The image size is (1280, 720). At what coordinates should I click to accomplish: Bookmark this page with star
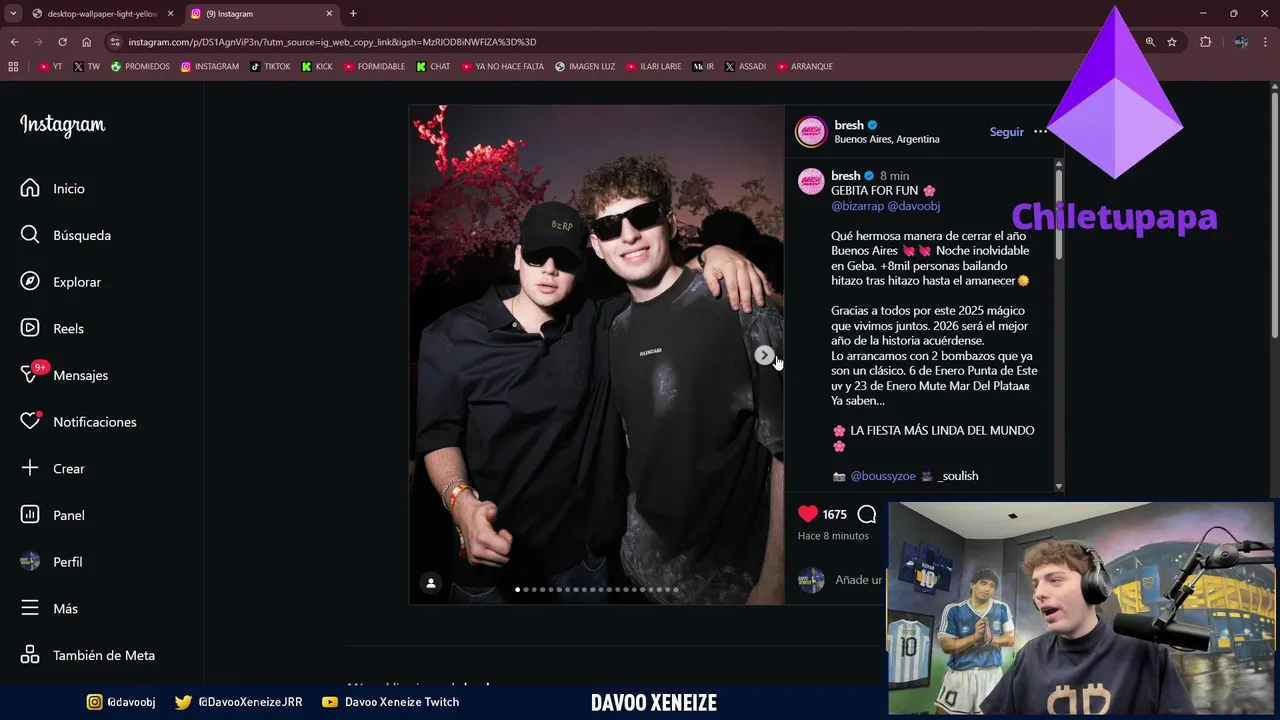(1172, 42)
